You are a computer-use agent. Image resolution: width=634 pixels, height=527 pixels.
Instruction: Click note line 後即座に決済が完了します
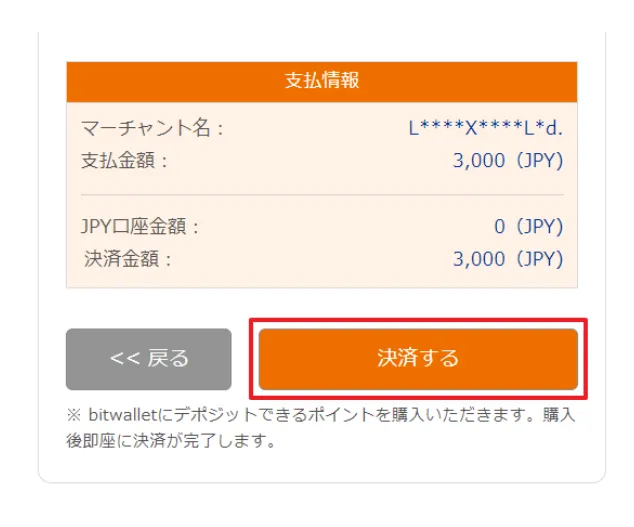pos(170,440)
